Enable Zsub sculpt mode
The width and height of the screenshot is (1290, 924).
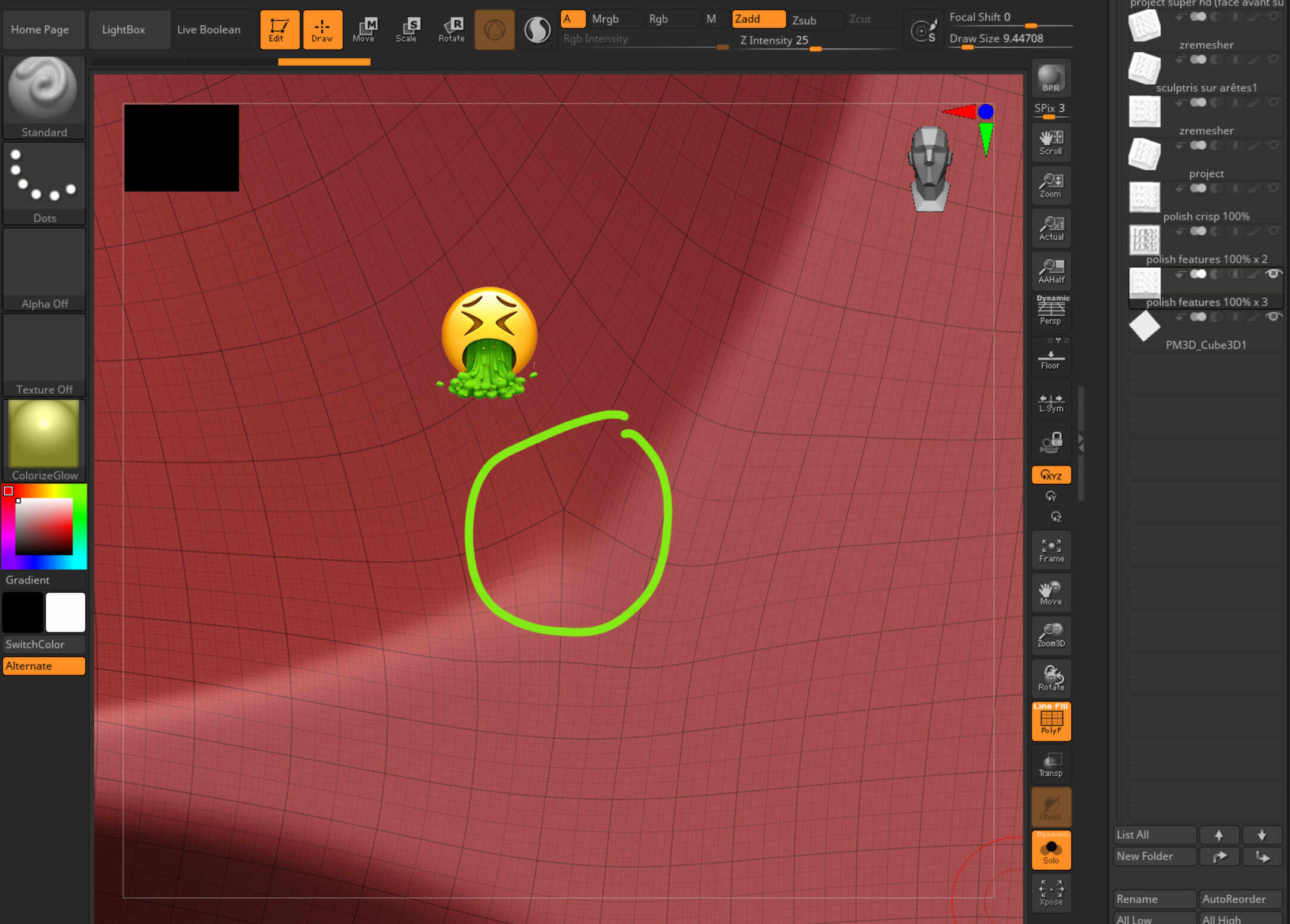click(x=815, y=20)
